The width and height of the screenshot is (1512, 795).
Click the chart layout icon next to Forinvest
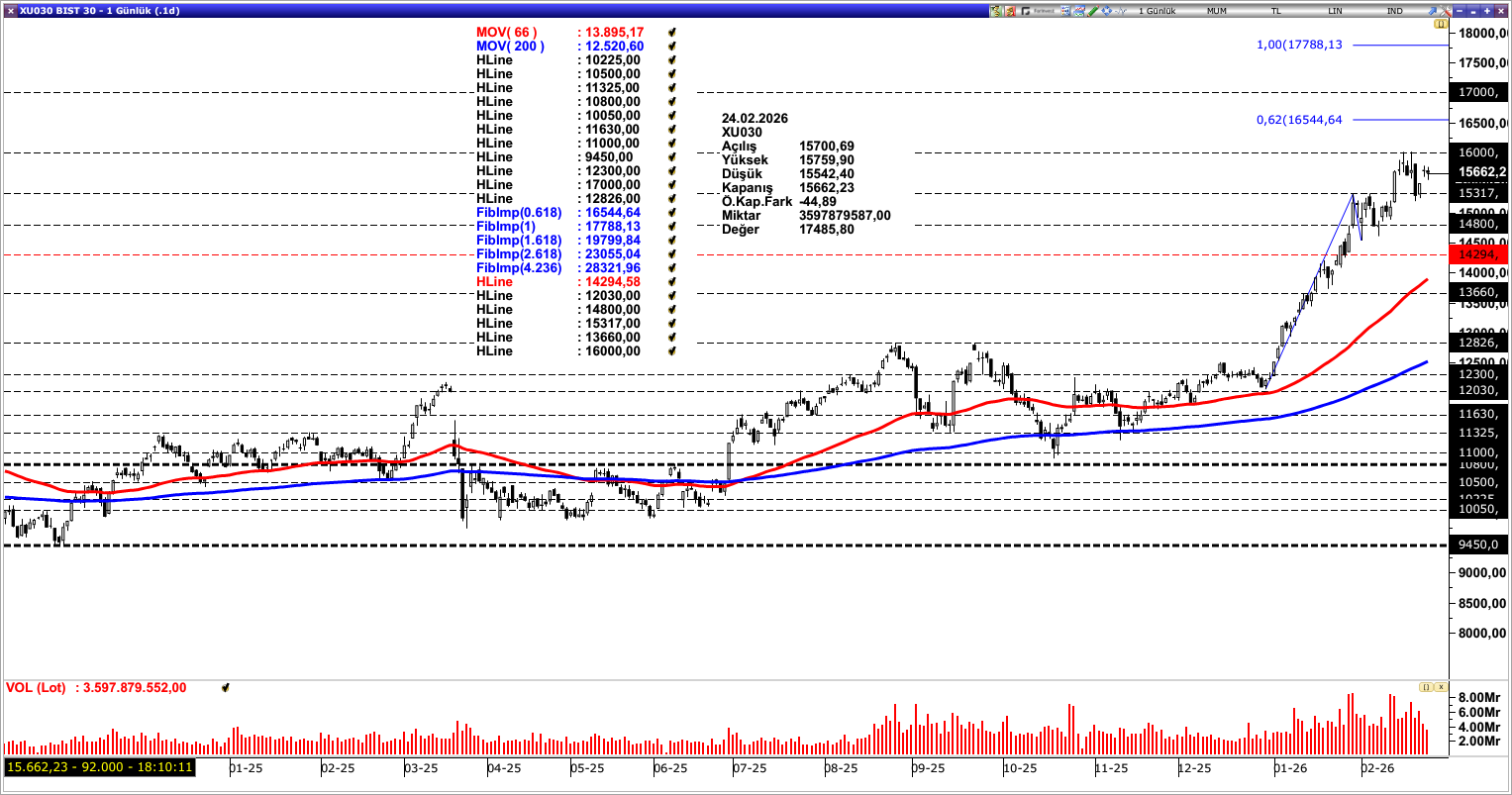pos(1065,9)
